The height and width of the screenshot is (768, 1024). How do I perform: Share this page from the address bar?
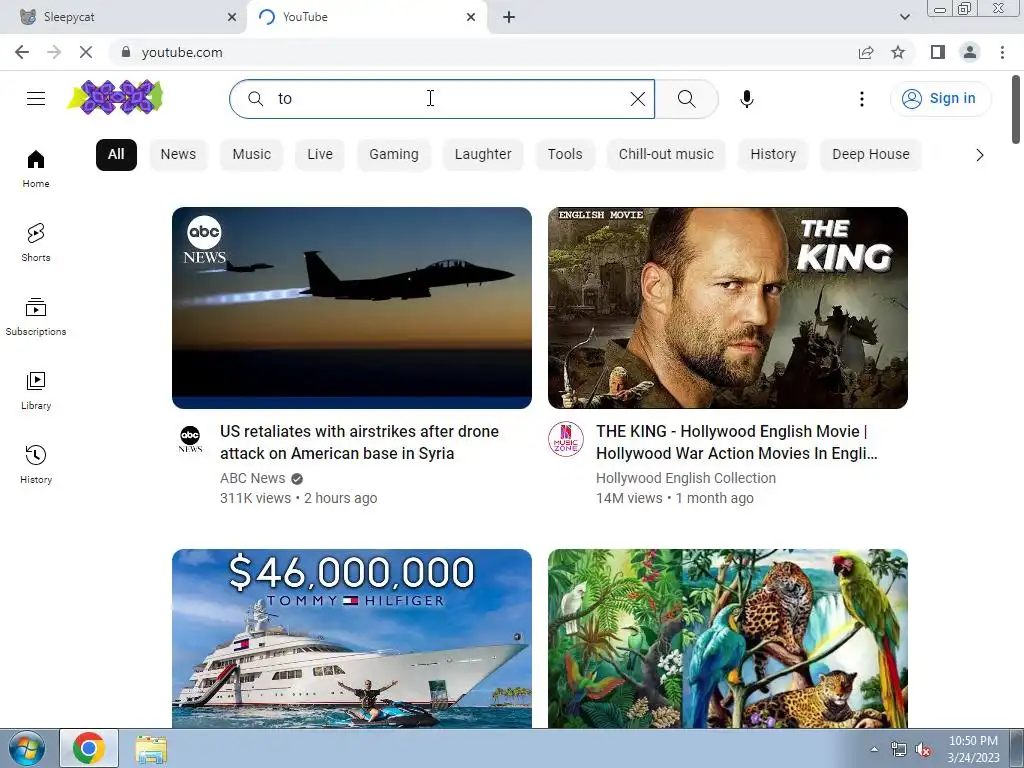click(866, 52)
